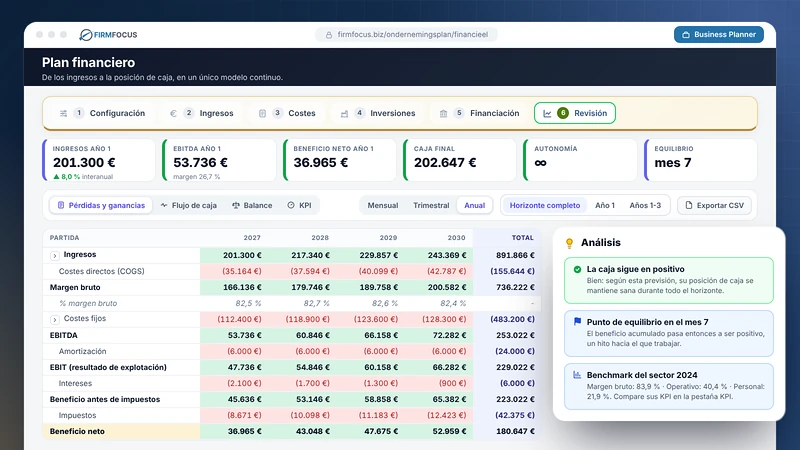Click the green checkmark icon in caja card
800x450 pixels.
pyautogui.click(x=577, y=269)
